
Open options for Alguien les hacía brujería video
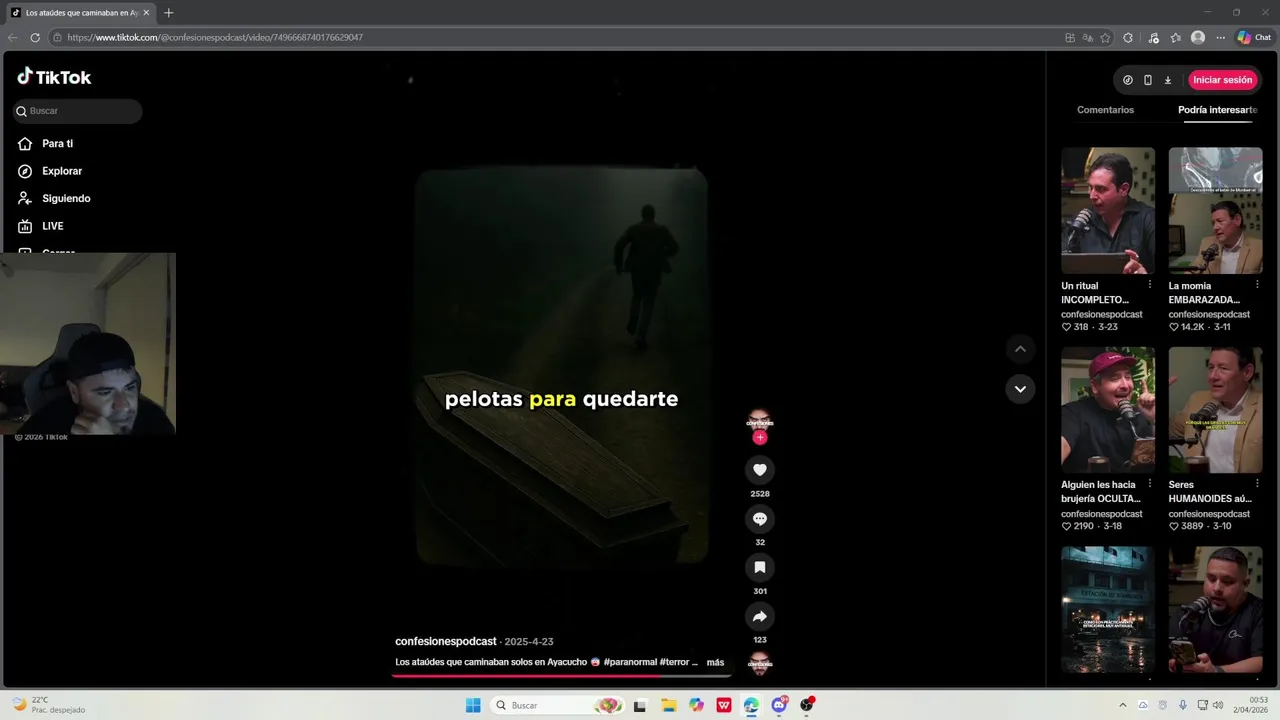click(1149, 484)
